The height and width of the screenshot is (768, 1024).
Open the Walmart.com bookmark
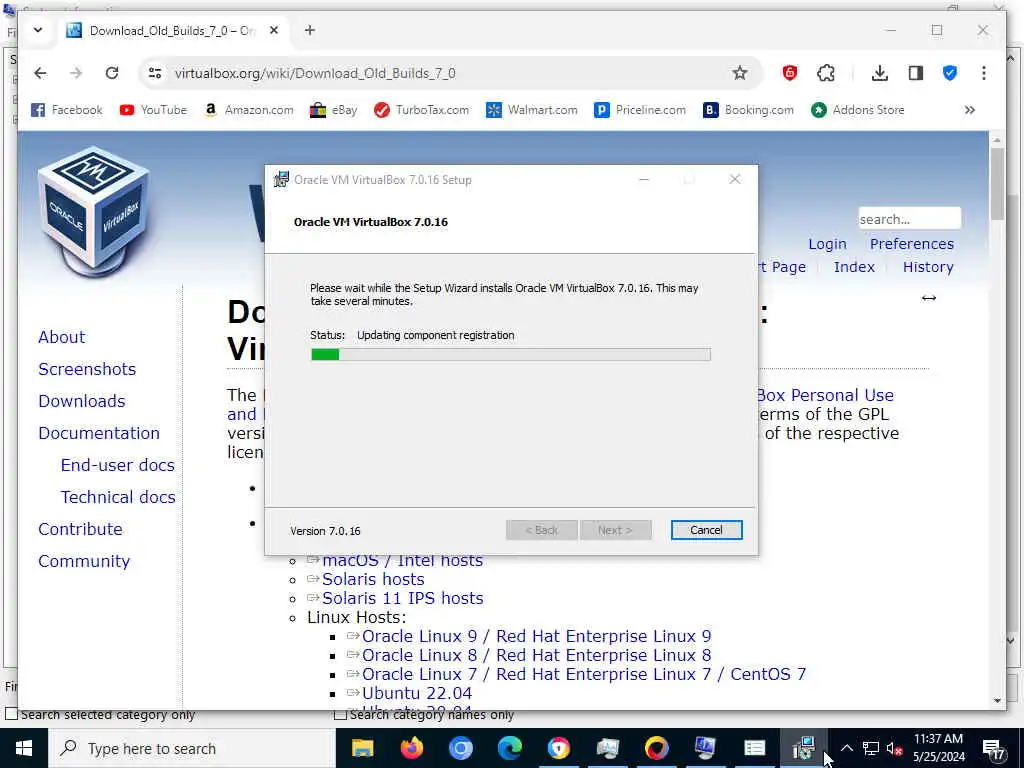click(532, 110)
